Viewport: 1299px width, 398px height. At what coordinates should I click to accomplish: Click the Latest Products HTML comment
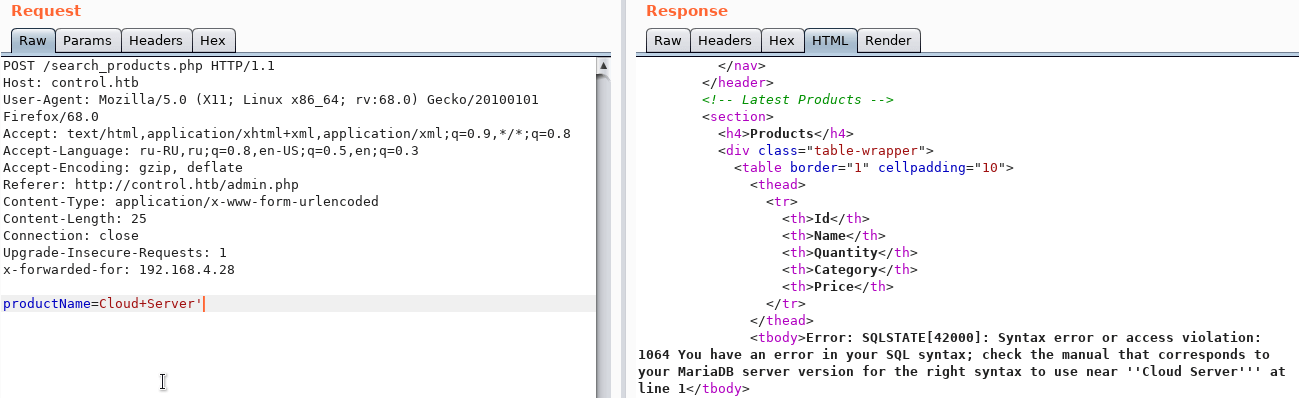click(x=798, y=100)
